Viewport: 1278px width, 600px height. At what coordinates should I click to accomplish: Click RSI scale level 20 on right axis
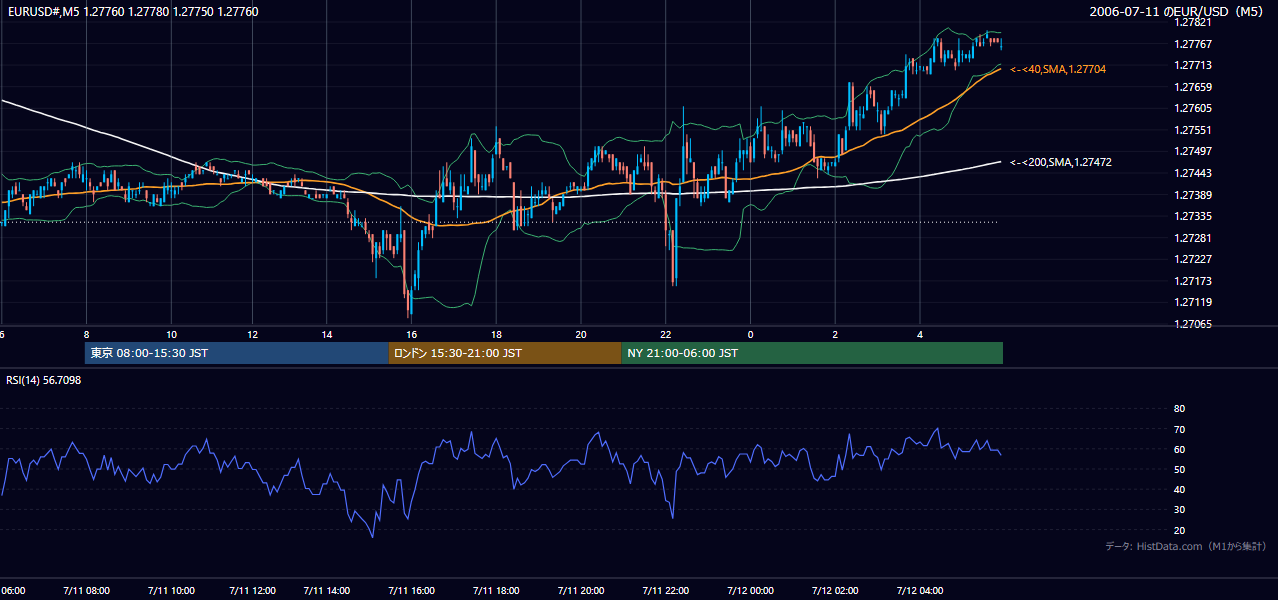(1179, 530)
